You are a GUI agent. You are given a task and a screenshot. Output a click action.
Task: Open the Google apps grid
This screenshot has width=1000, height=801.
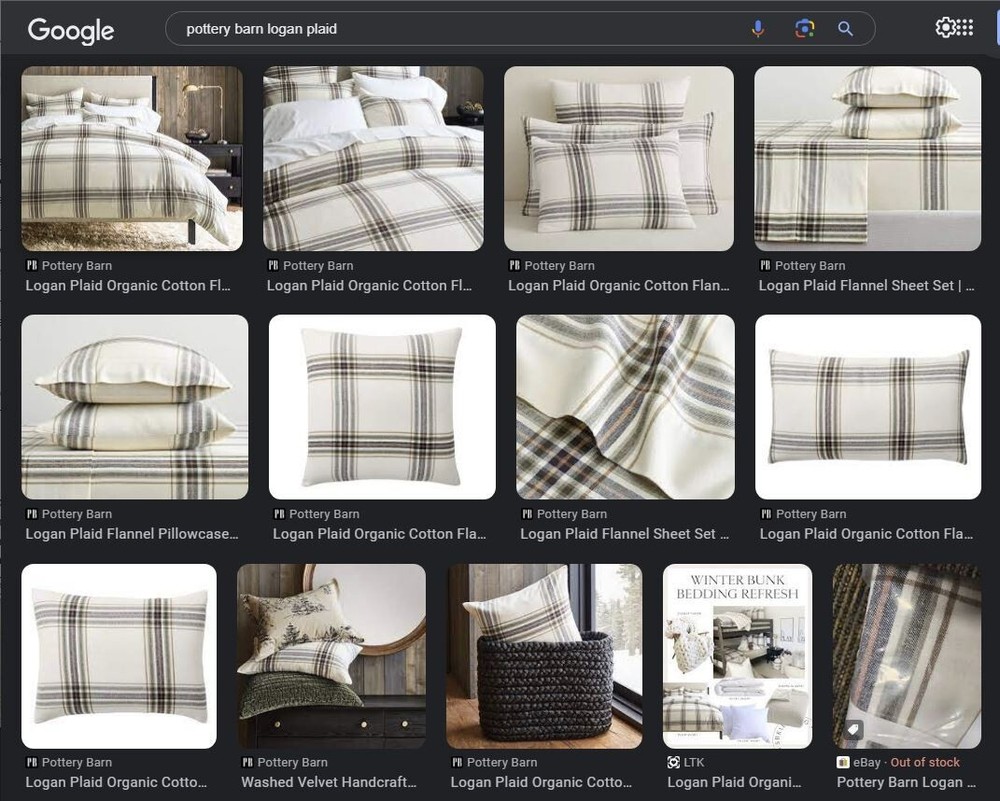click(964, 28)
